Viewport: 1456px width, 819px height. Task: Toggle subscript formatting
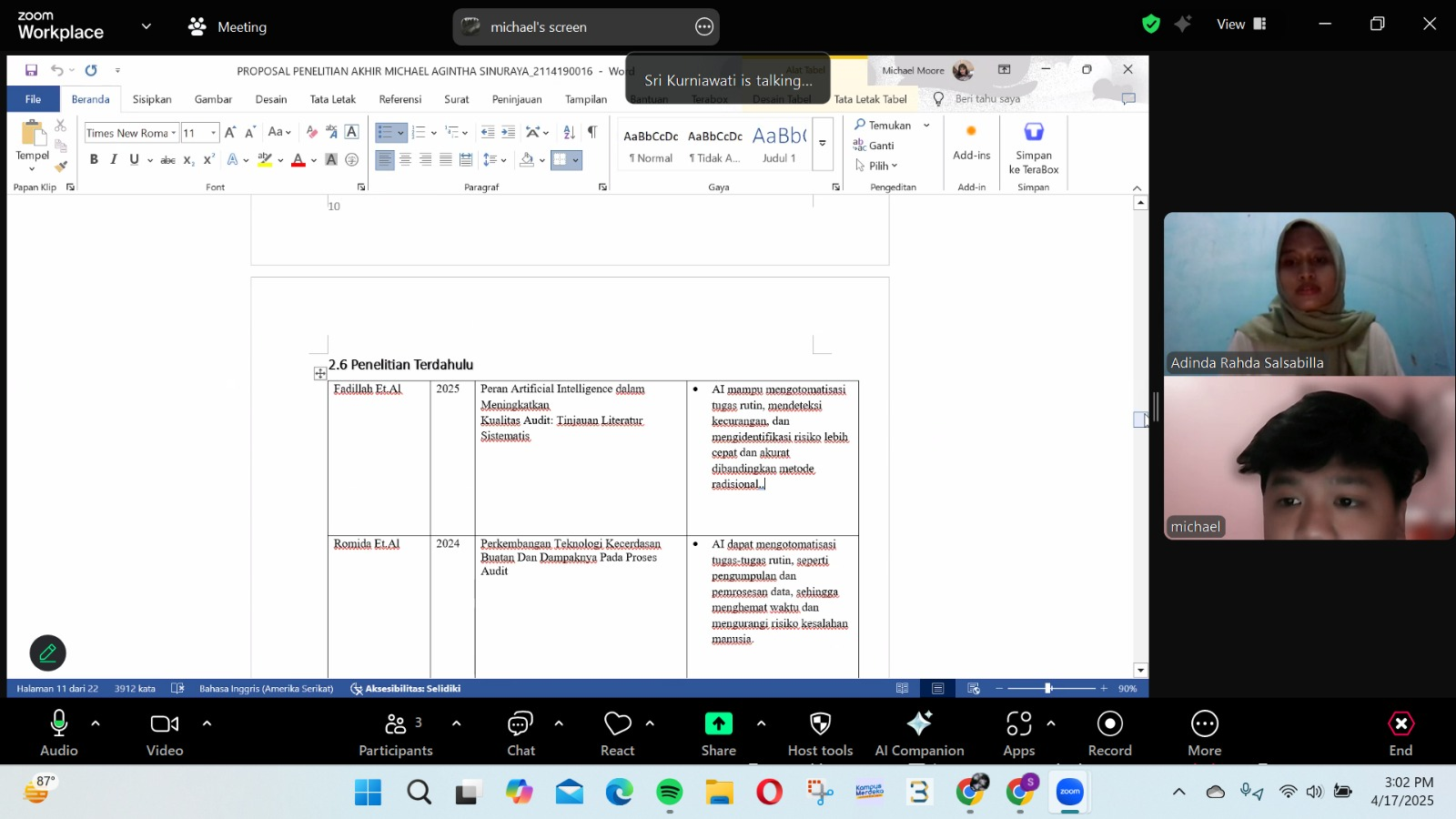point(188,159)
